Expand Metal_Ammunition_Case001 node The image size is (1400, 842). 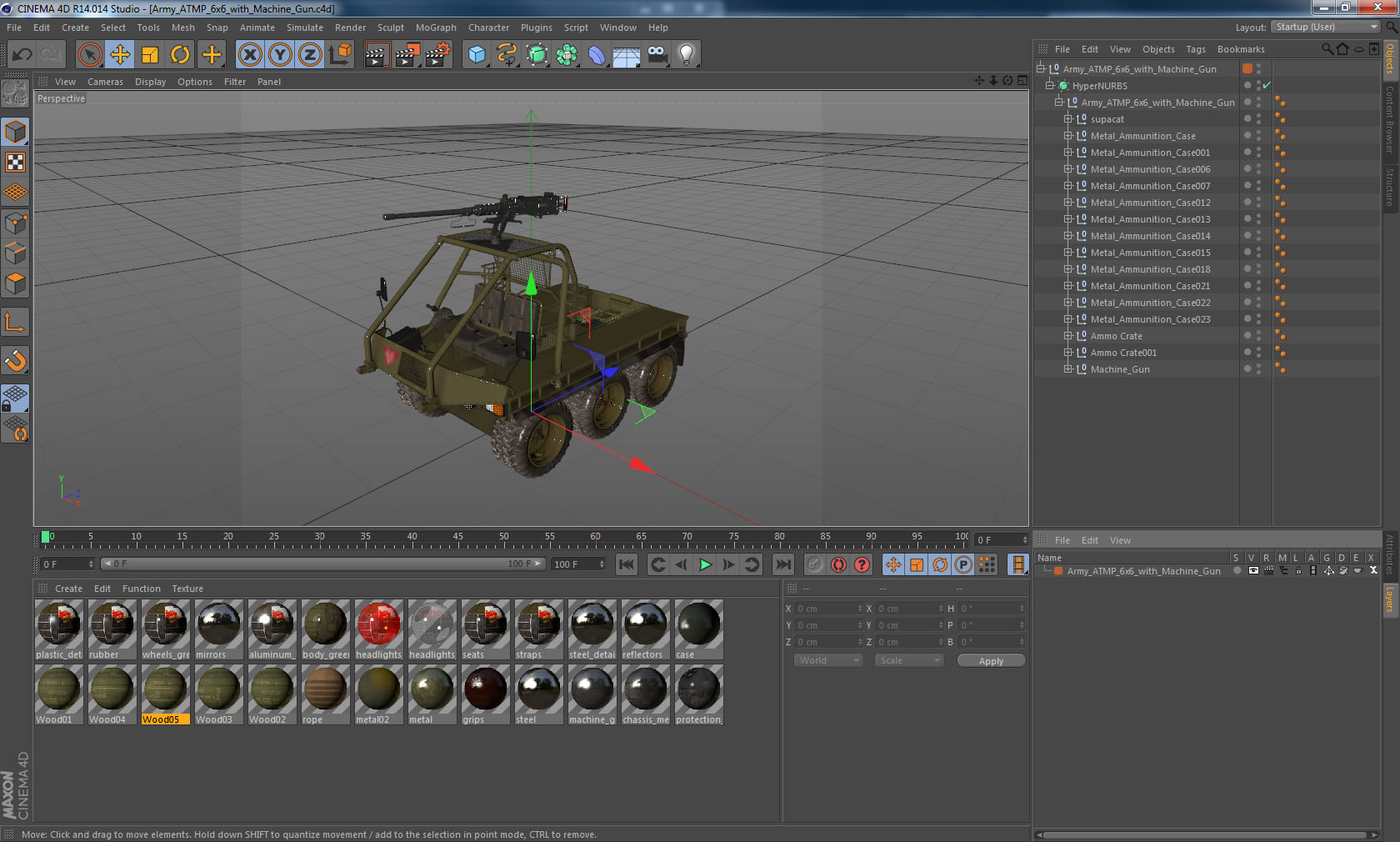click(x=1068, y=153)
